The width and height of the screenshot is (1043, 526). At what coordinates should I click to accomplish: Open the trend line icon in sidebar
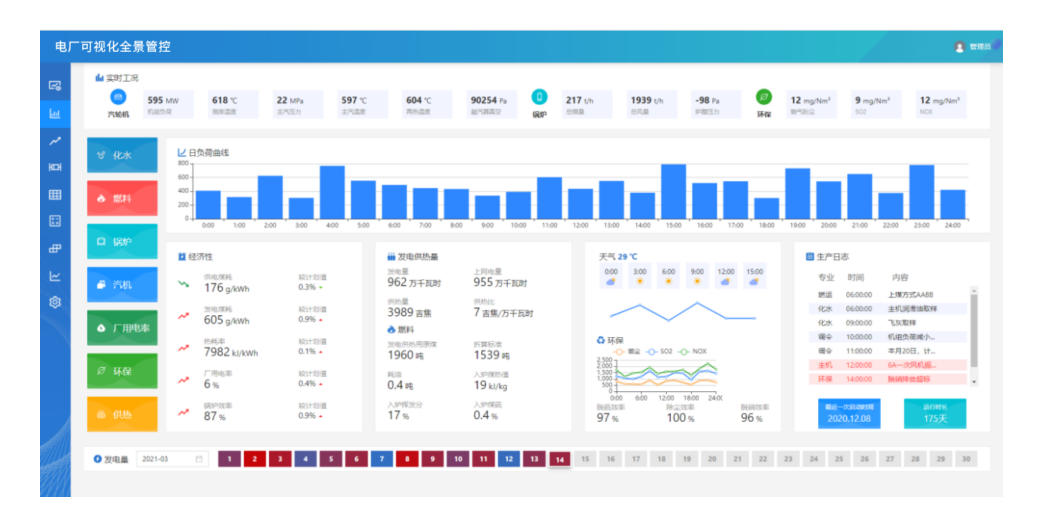tap(55, 141)
